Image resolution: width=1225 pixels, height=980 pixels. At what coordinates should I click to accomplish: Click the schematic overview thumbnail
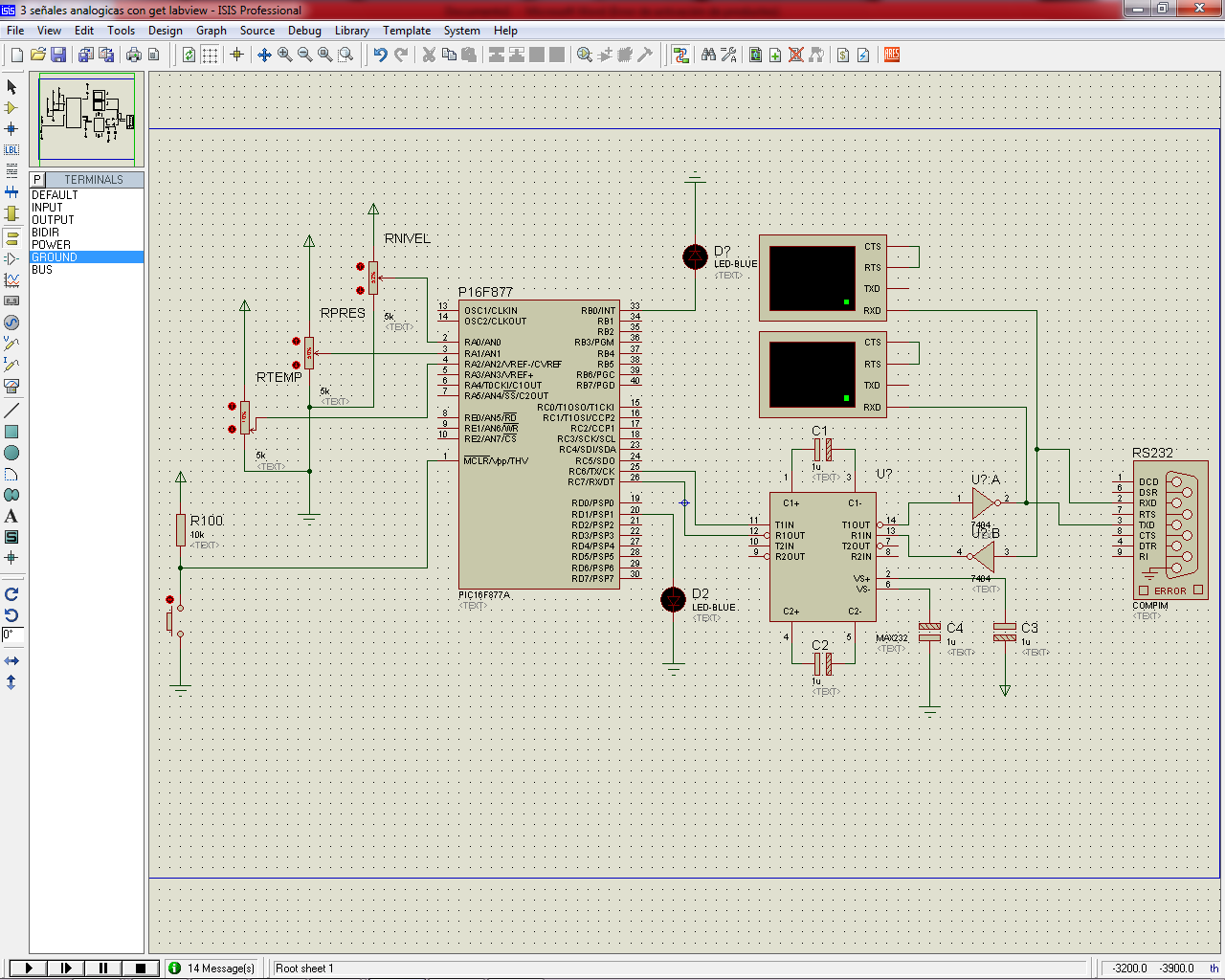[87, 119]
